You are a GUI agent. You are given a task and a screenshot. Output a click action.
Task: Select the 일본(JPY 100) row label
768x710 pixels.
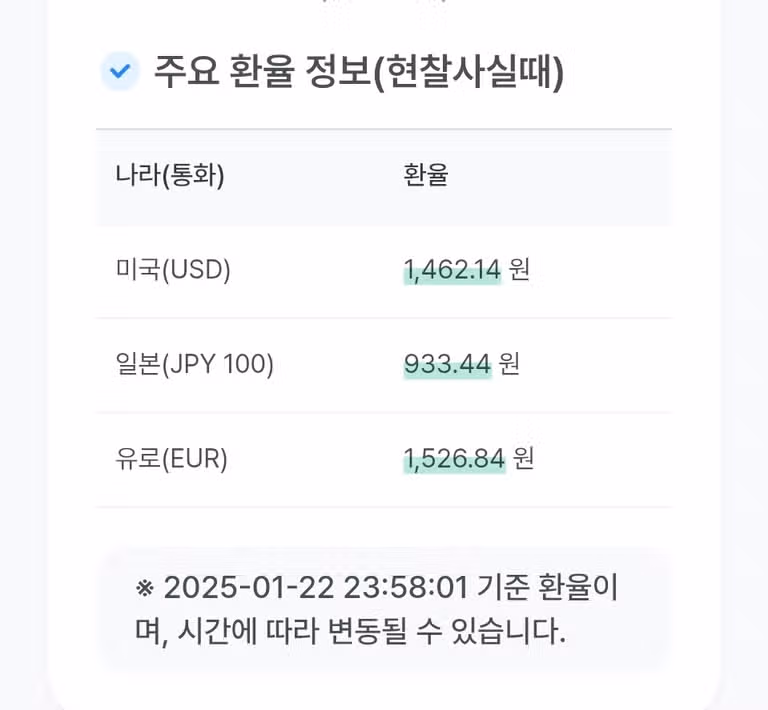click(x=194, y=364)
